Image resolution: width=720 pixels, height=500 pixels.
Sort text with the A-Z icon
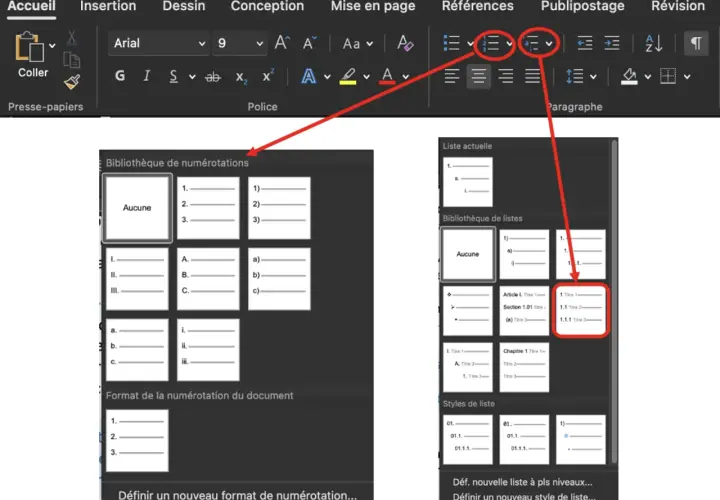[653, 43]
